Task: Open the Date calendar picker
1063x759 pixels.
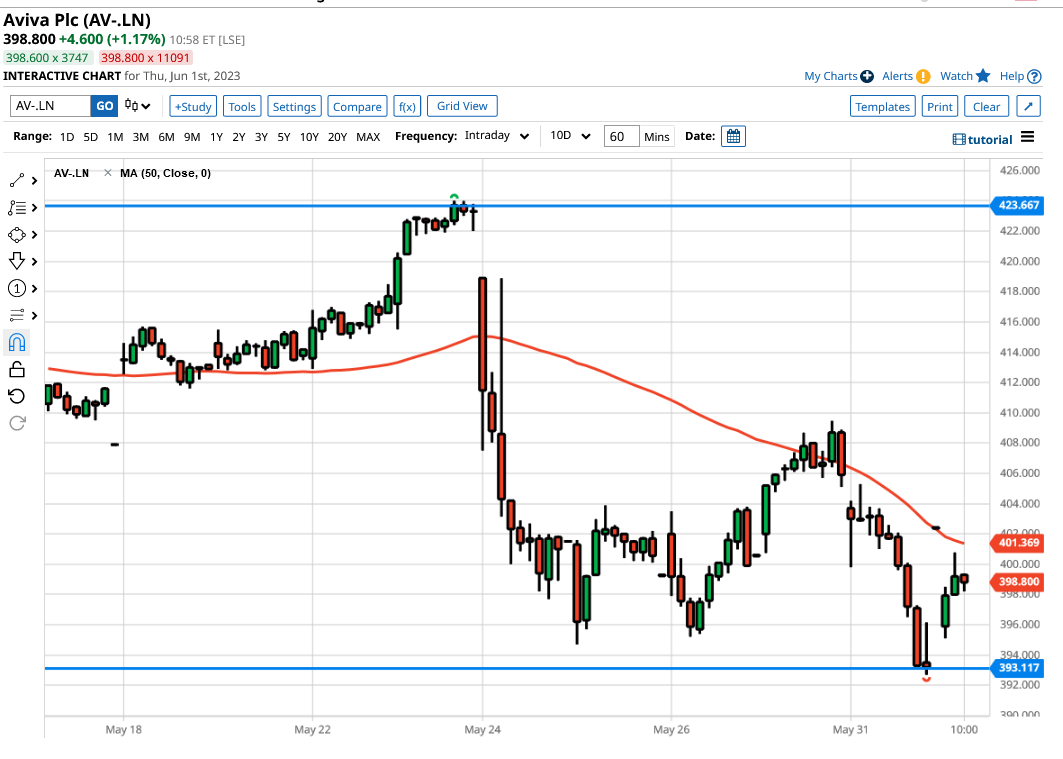Action: coord(733,136)
